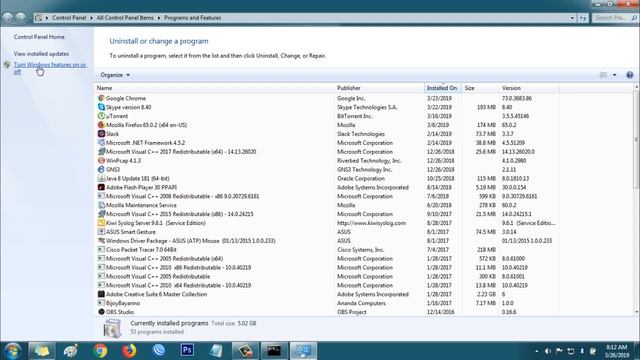Sort the list by Size column
The width and height of the screenshot is (640, 360).
[x=480, y=88]
